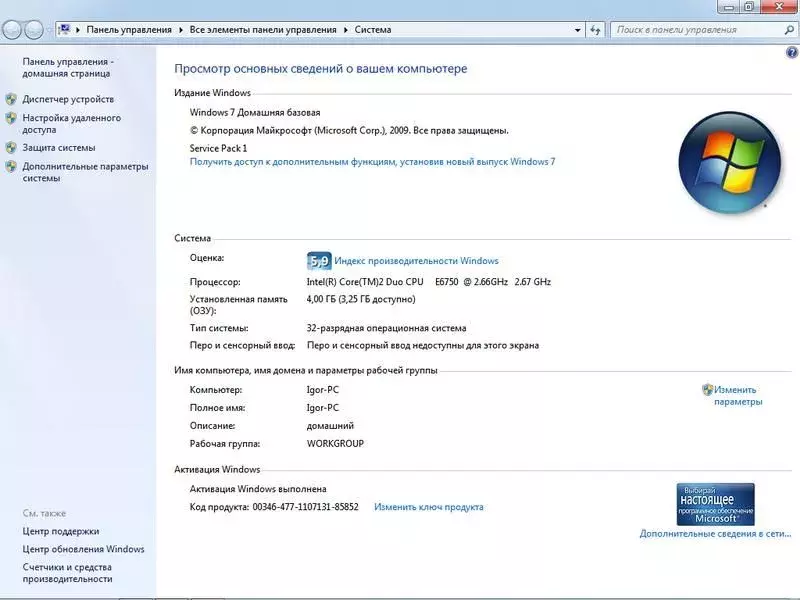Click the Back navigation arrow button

pos(12,30)
